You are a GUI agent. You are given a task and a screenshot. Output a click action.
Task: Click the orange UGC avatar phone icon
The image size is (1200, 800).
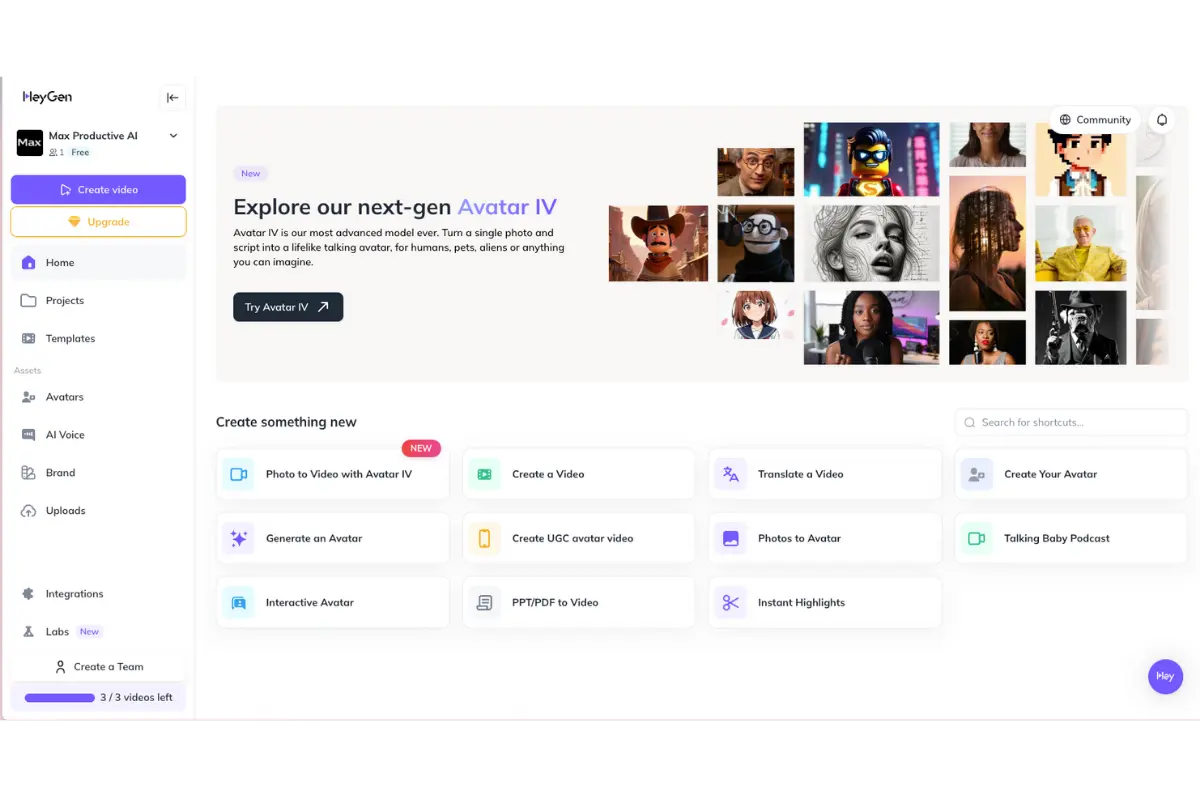click(485, 538)
